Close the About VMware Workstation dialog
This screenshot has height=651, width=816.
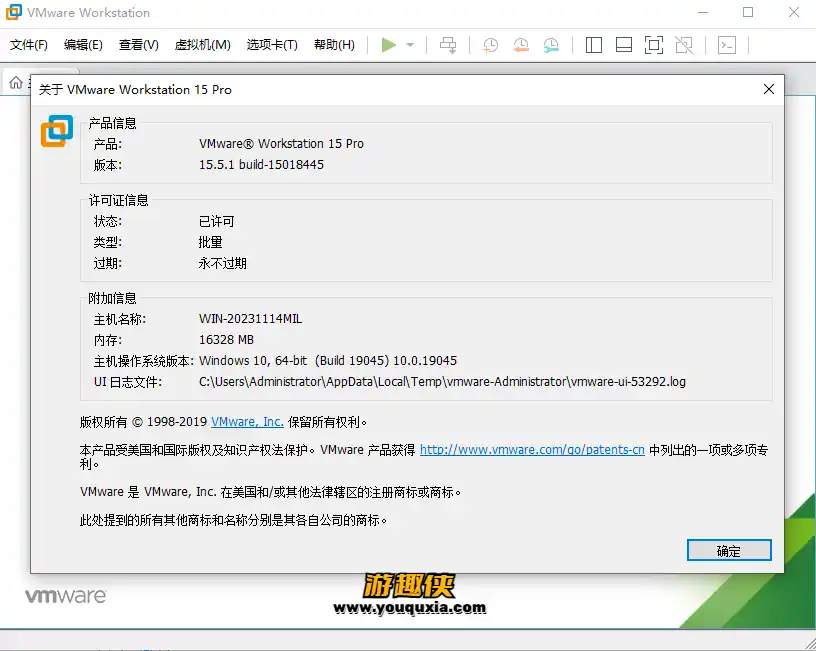(x=769, y=89)
